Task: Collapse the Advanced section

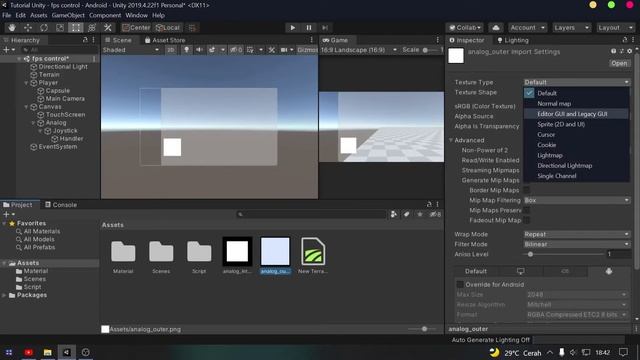Action: coord(451,140)
